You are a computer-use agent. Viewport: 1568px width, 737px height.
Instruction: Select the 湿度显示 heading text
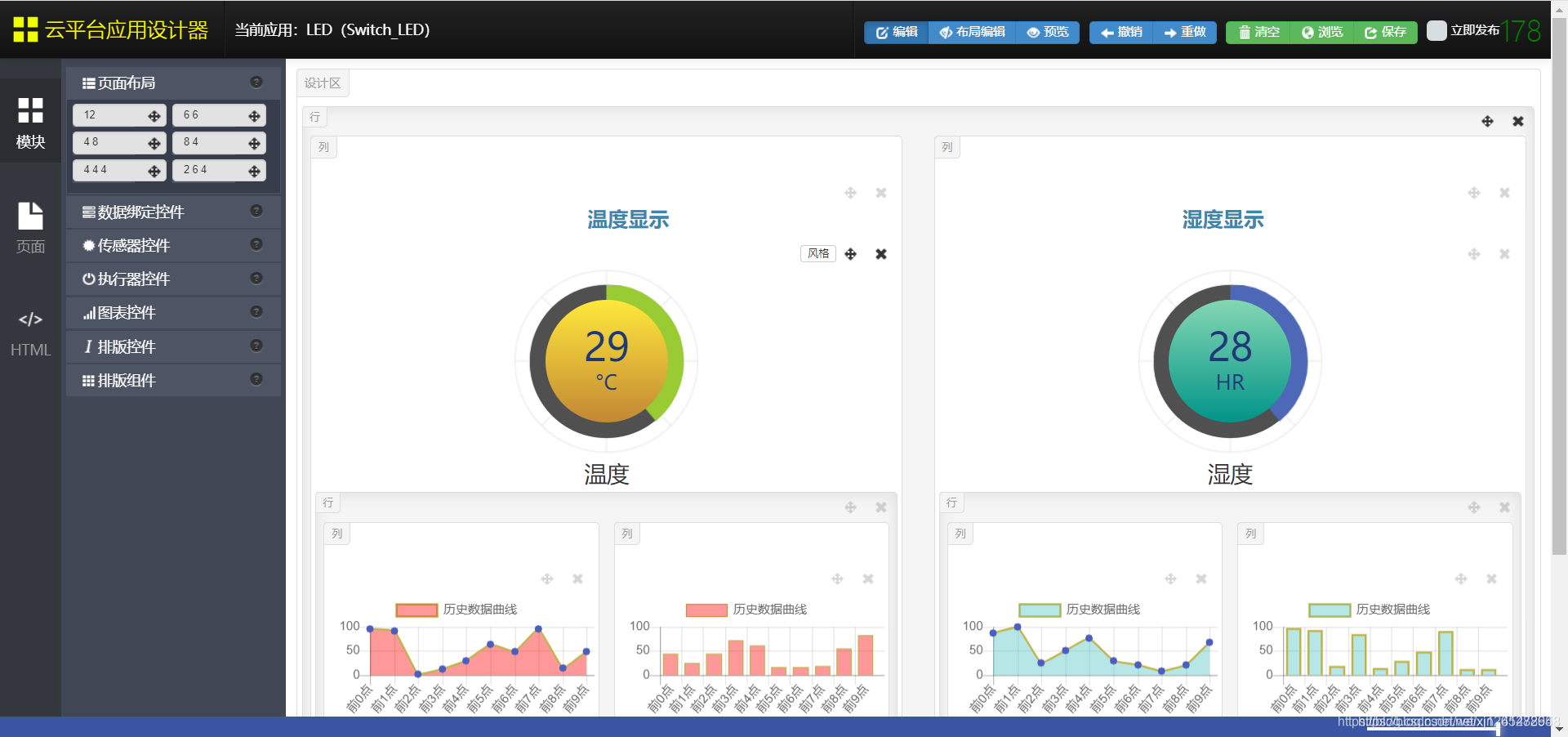(1223, 220)
